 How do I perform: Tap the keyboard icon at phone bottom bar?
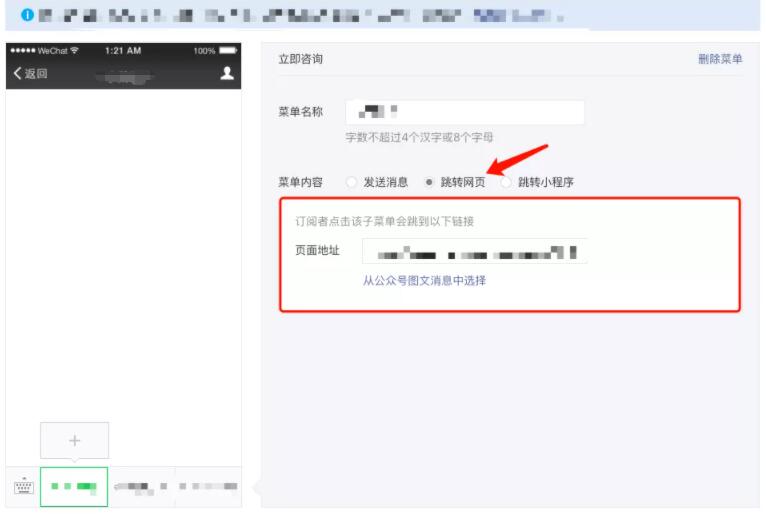[x=23, y=487]
